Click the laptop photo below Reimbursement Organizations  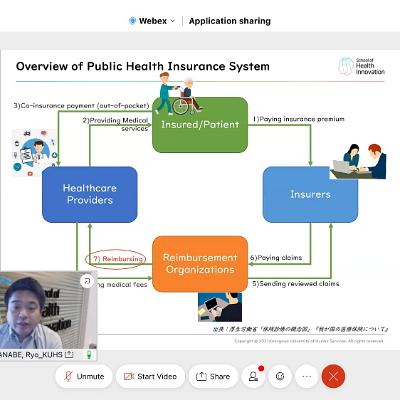220,307
